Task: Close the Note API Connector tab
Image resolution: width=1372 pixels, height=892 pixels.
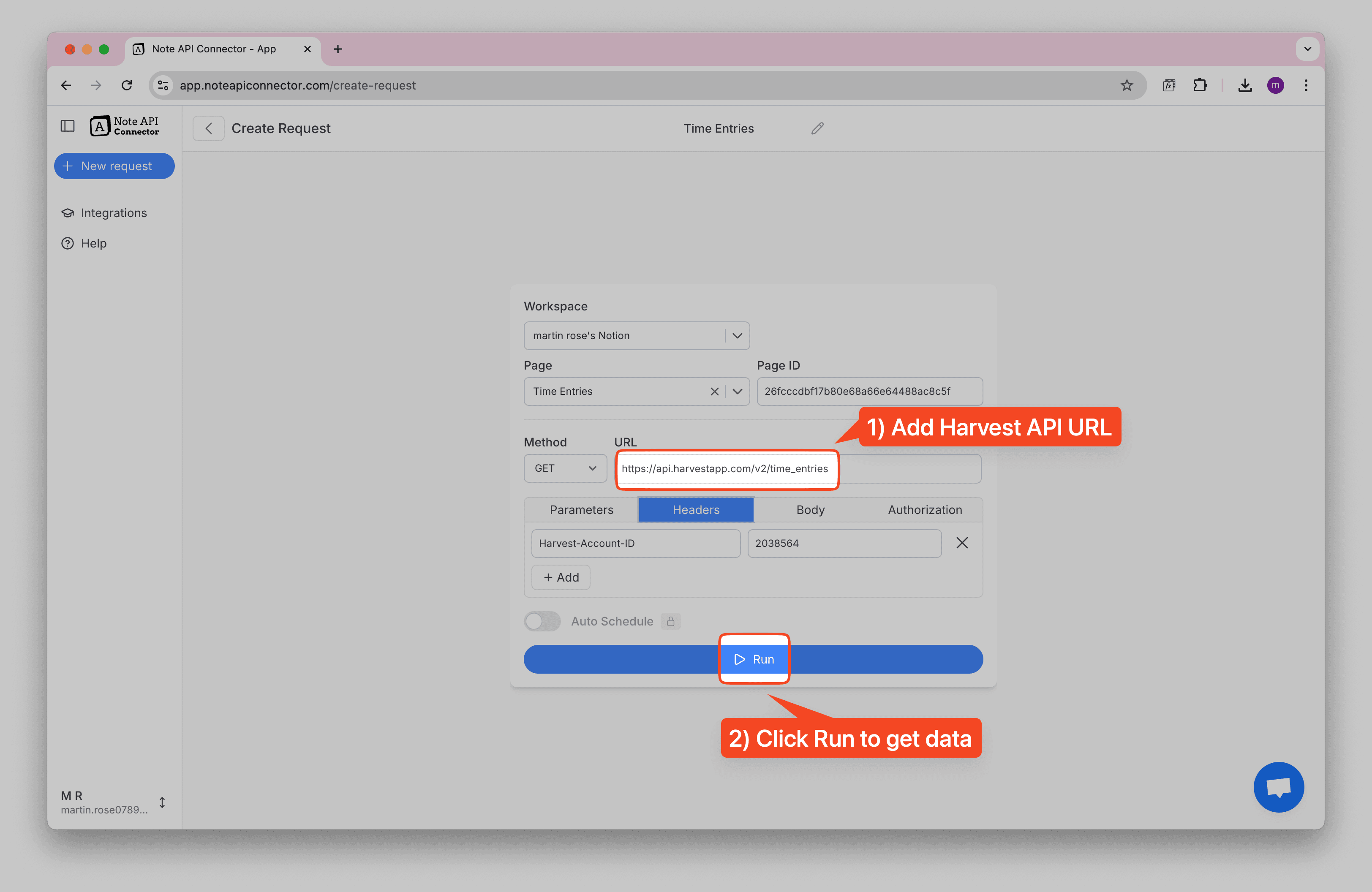Action: [307, 49]
